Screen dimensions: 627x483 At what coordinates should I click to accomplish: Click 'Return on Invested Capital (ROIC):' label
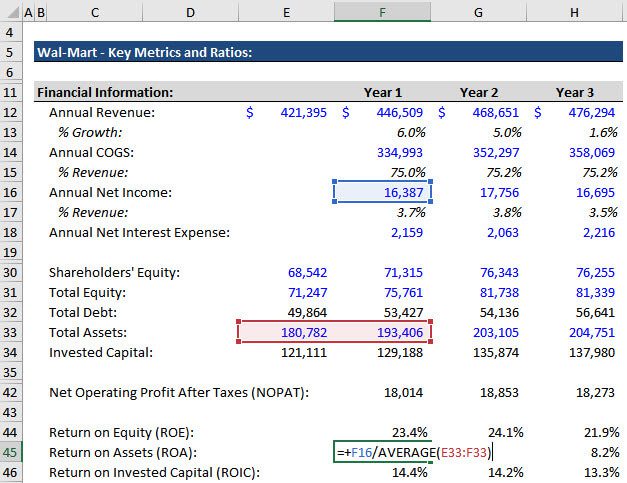coord(154,472)
